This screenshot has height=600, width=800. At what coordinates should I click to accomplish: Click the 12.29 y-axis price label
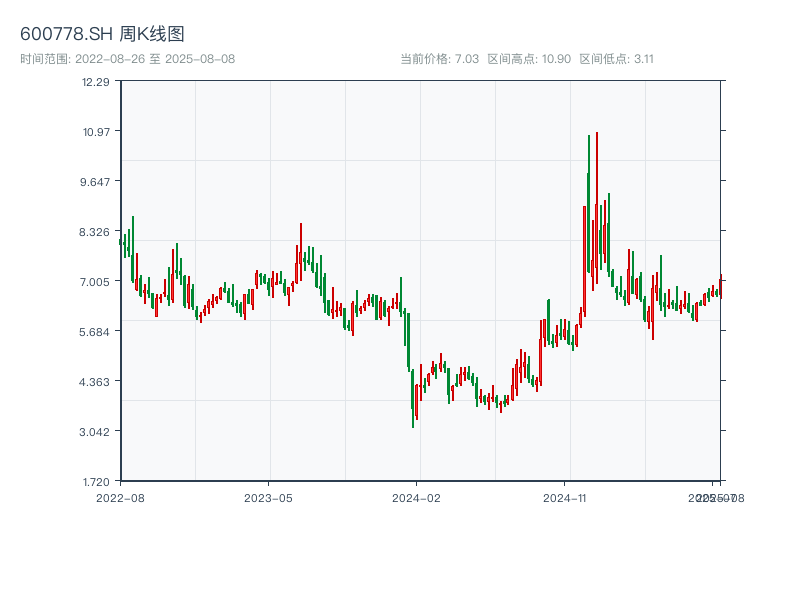pos(96,82)
